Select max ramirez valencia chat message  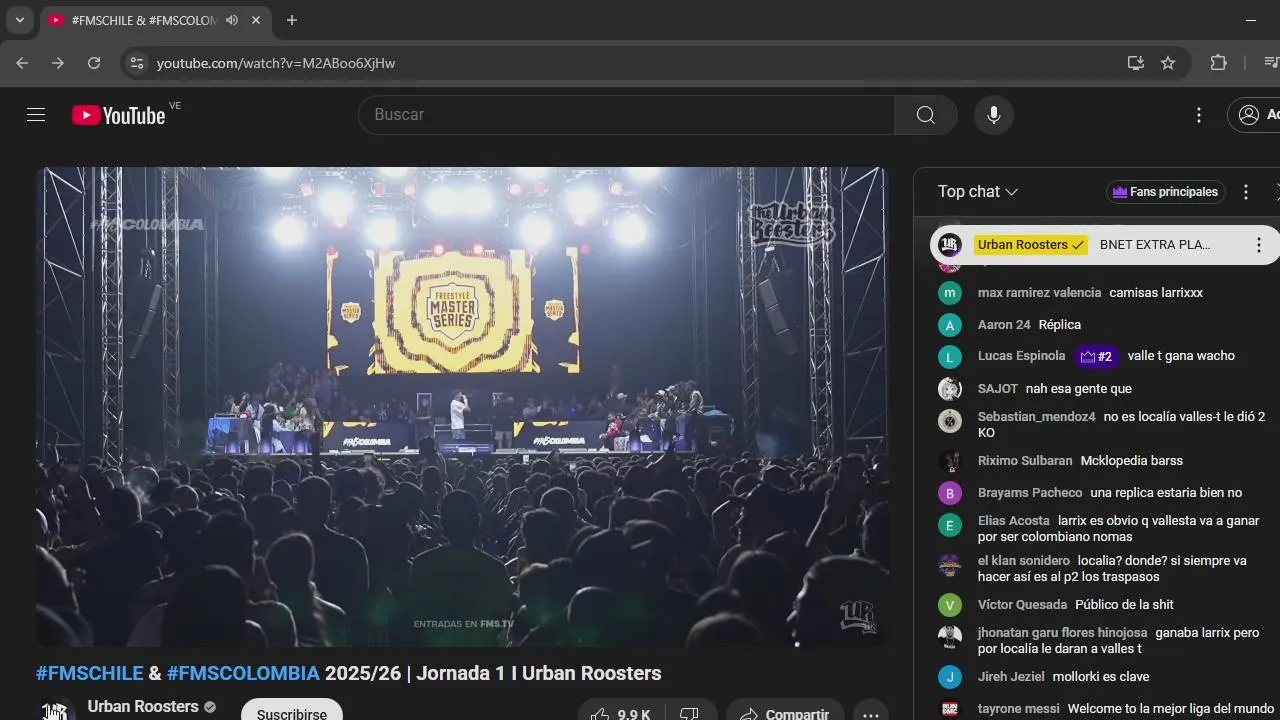point(1097,293)
